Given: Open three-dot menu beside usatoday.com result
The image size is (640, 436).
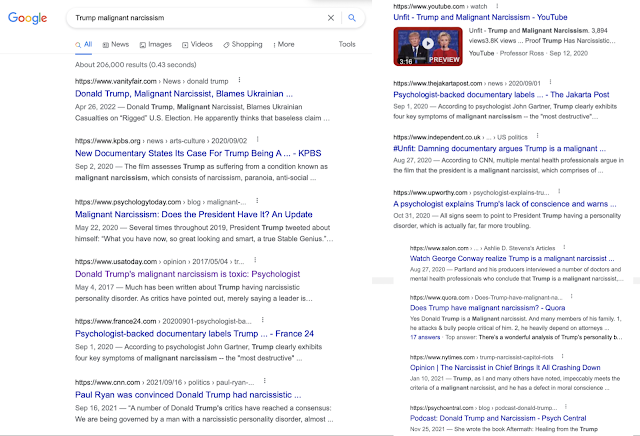Looking at the screenshot, I should [256, 260].
